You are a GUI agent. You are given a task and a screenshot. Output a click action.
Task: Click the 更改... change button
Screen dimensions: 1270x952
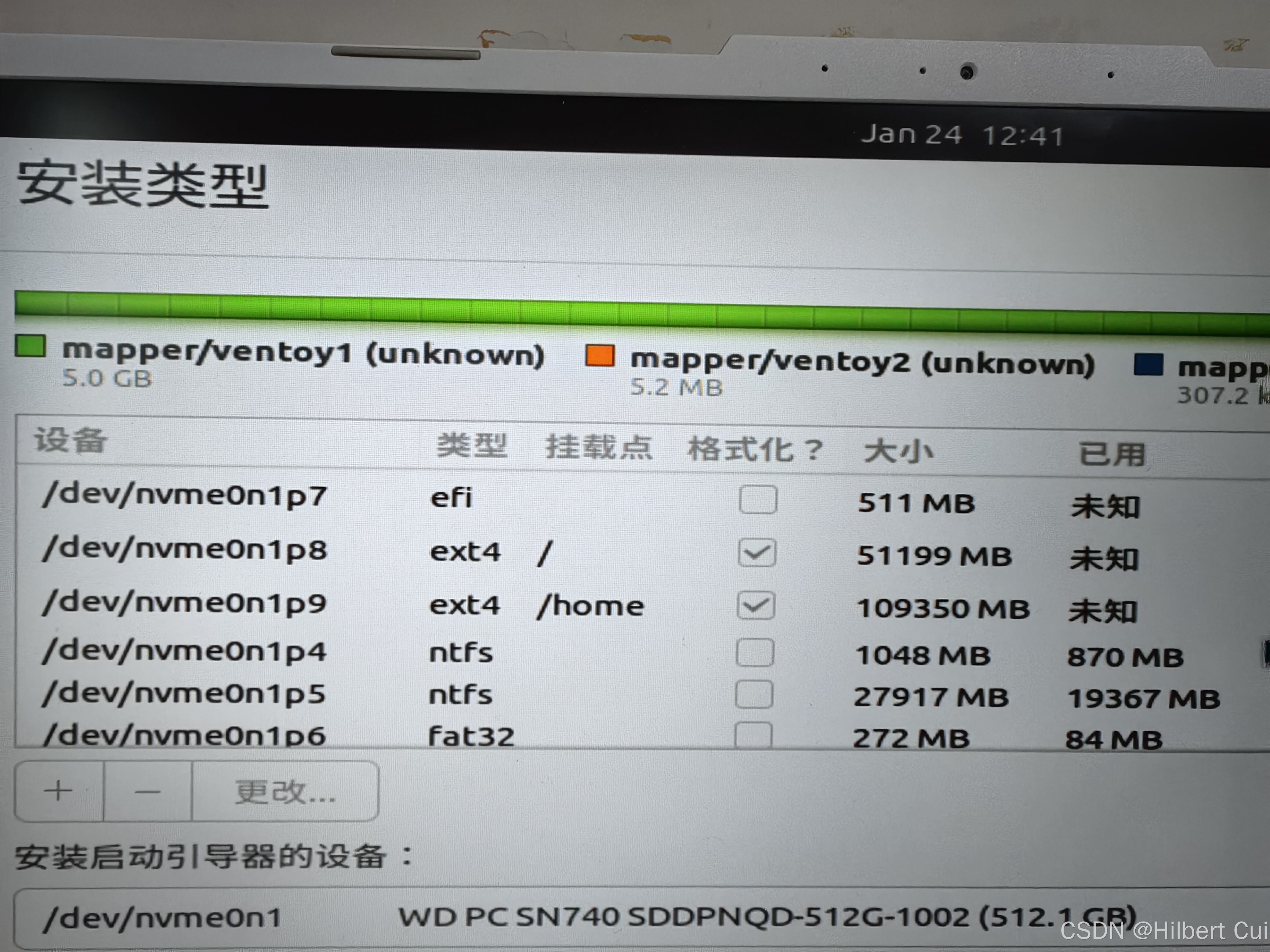click(285, 792)
